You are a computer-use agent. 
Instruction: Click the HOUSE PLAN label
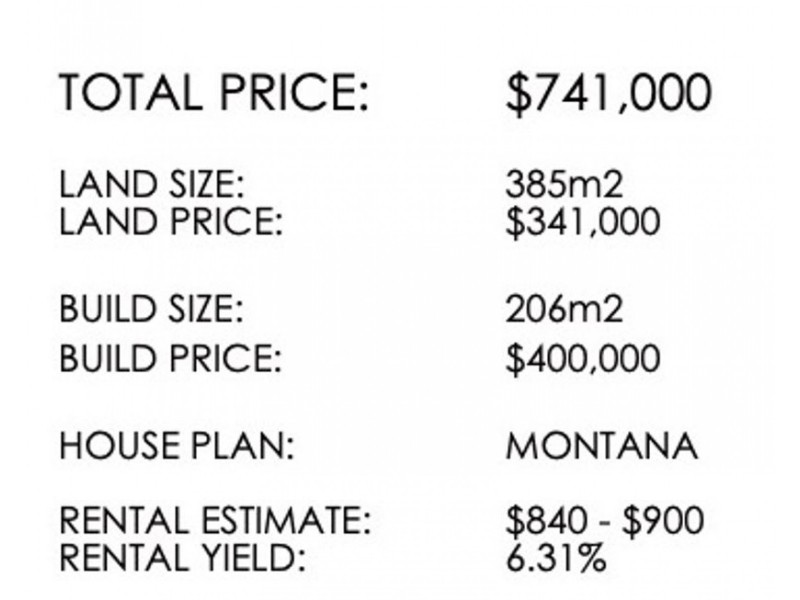coord(177,445)
